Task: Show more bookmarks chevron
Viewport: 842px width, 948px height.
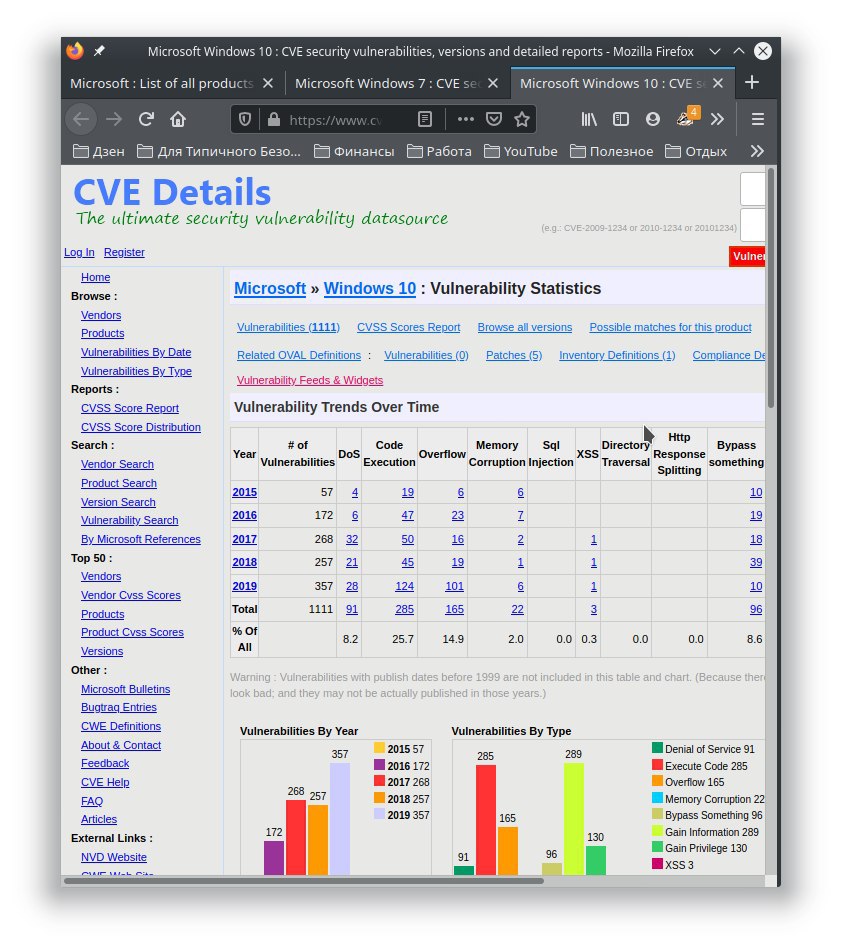Action: 757,151
